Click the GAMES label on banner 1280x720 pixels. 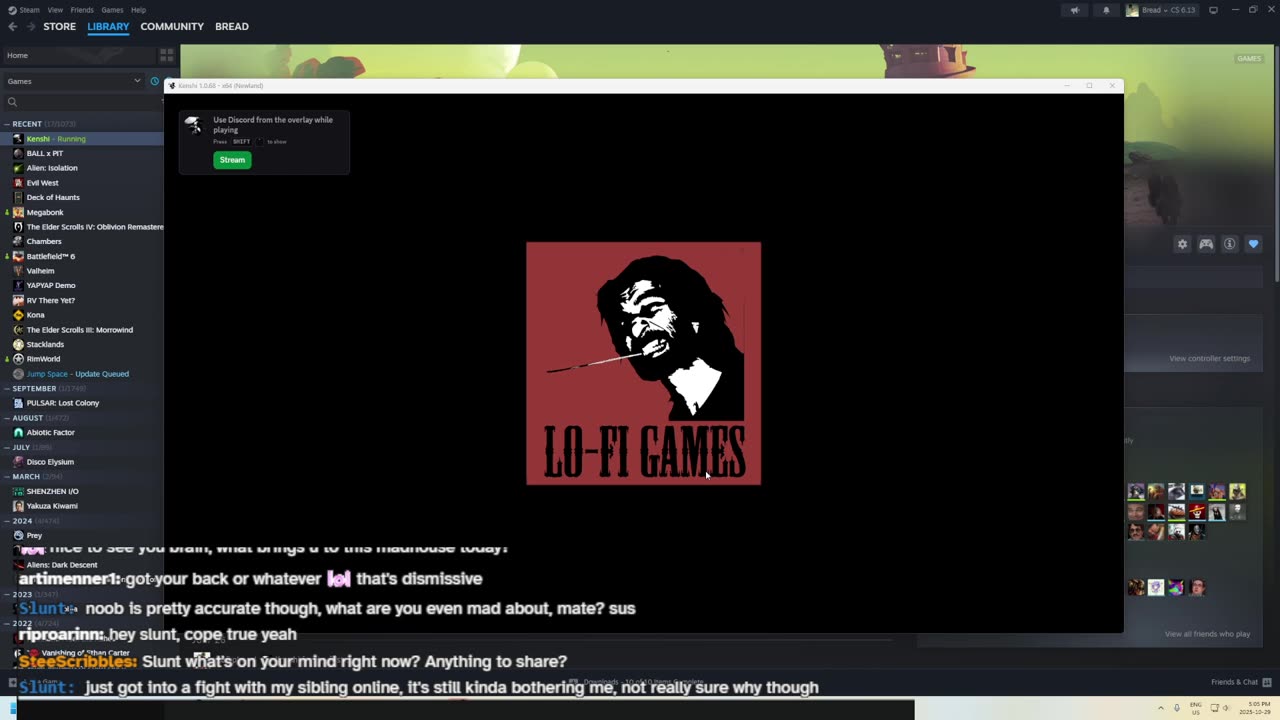click(x=1249, y=59)
